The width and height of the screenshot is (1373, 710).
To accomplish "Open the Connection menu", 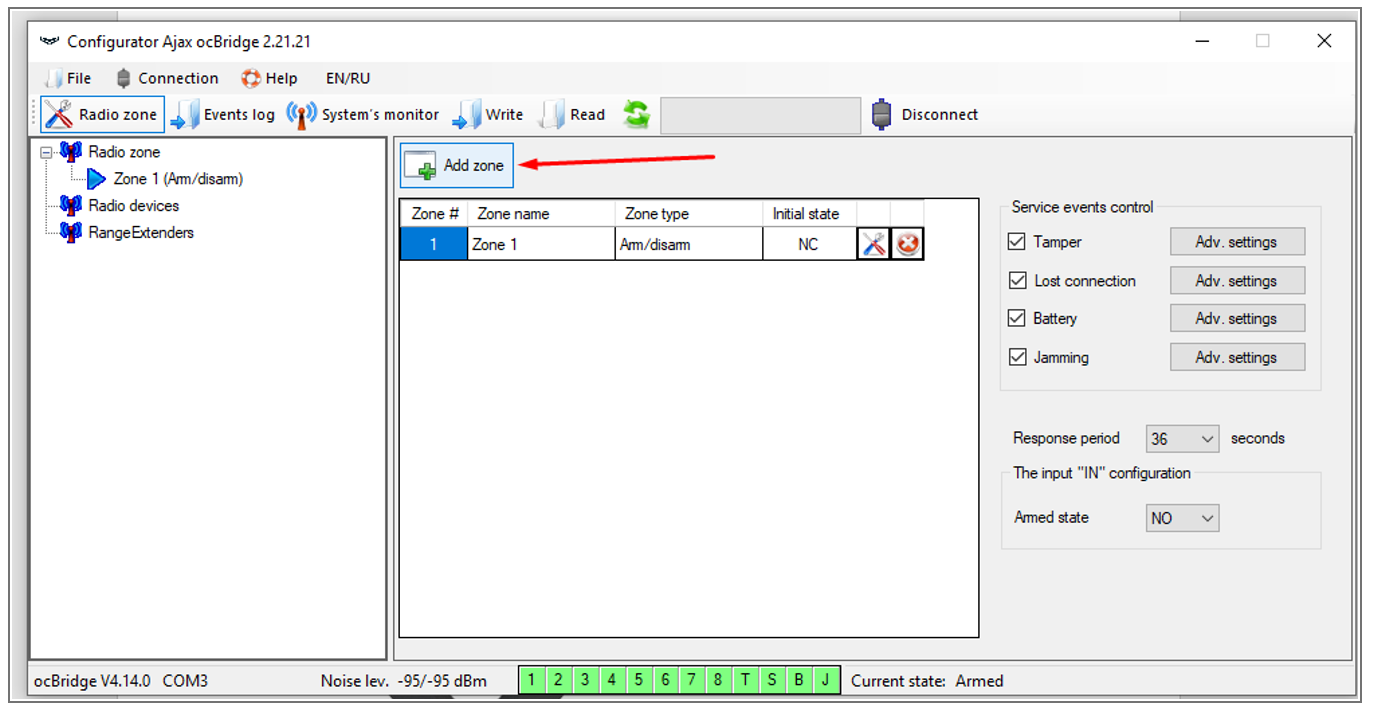I will pos(167,78).
